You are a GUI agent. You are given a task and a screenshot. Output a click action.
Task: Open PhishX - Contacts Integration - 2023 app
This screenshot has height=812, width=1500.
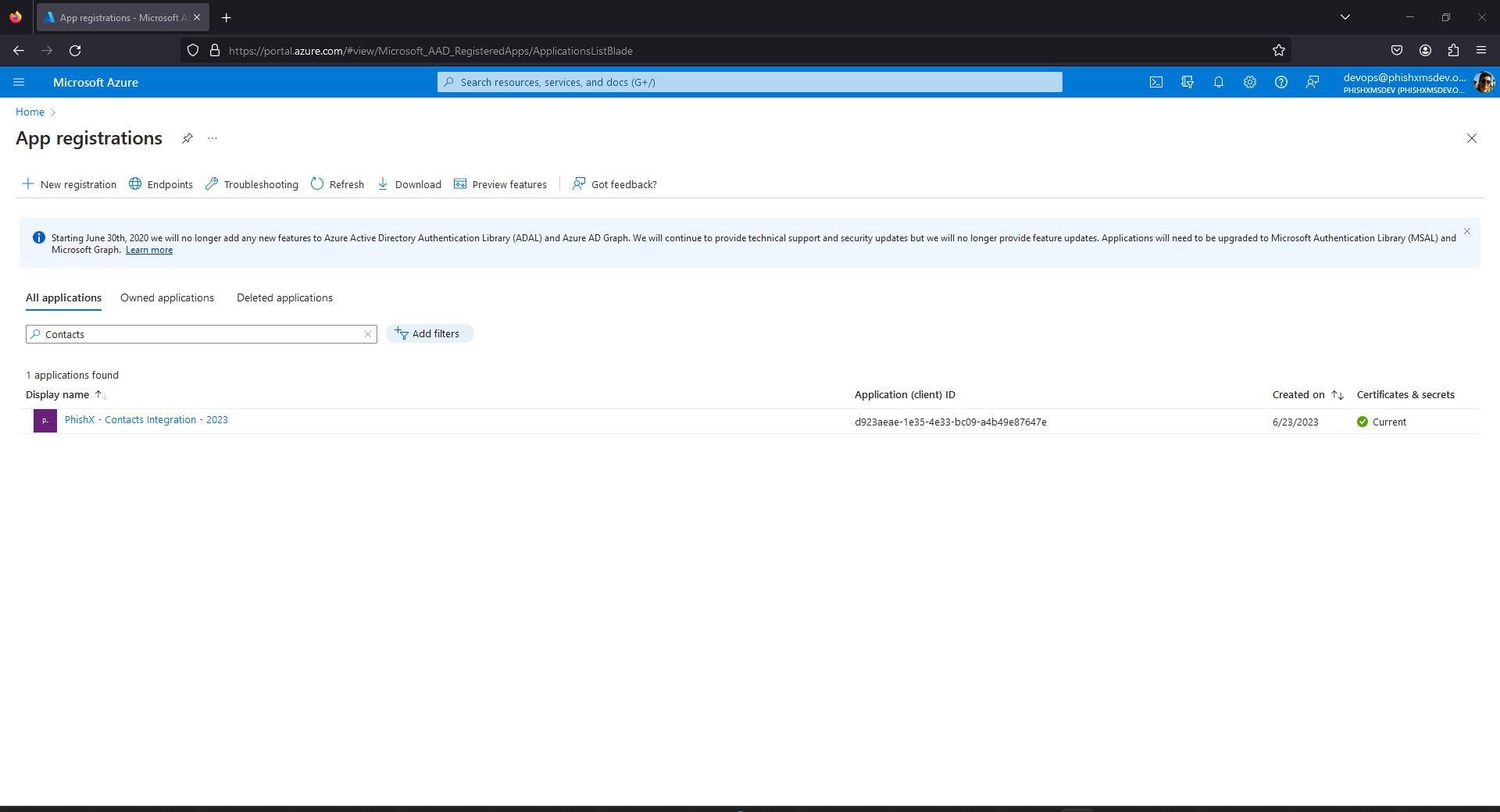click(146, 420)
